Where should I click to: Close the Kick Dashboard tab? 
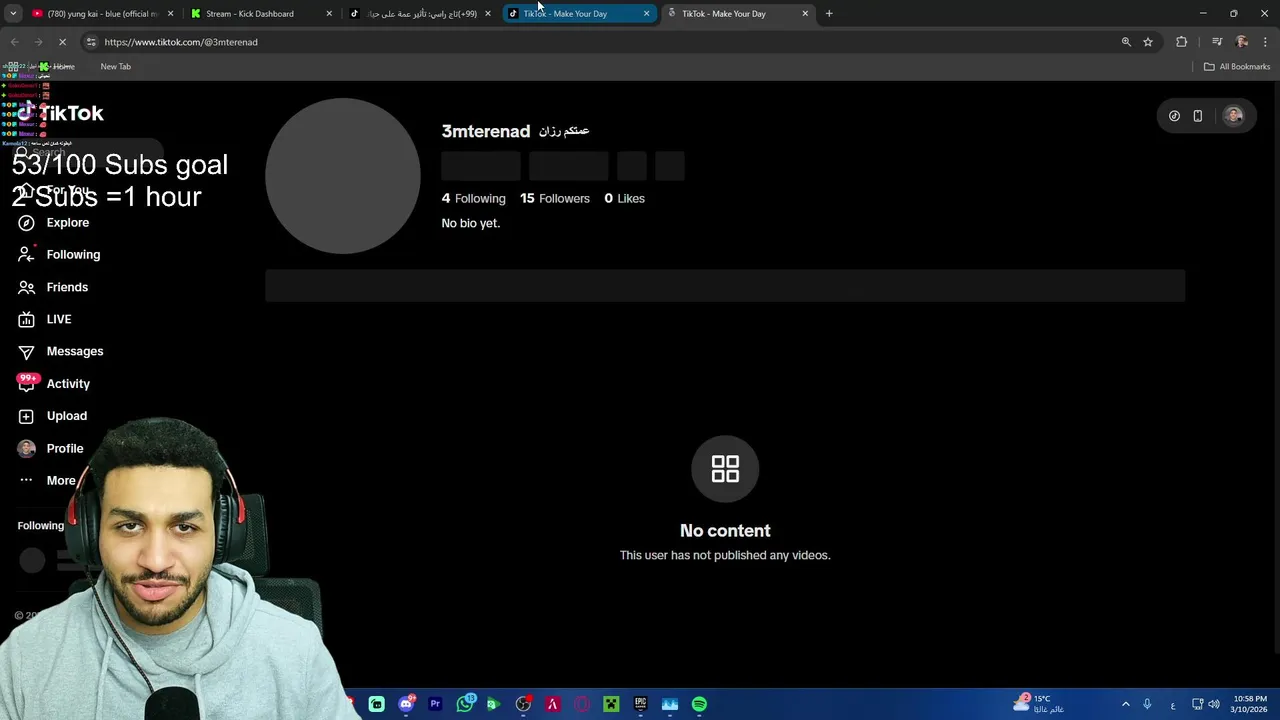click(x=329, y=14)
